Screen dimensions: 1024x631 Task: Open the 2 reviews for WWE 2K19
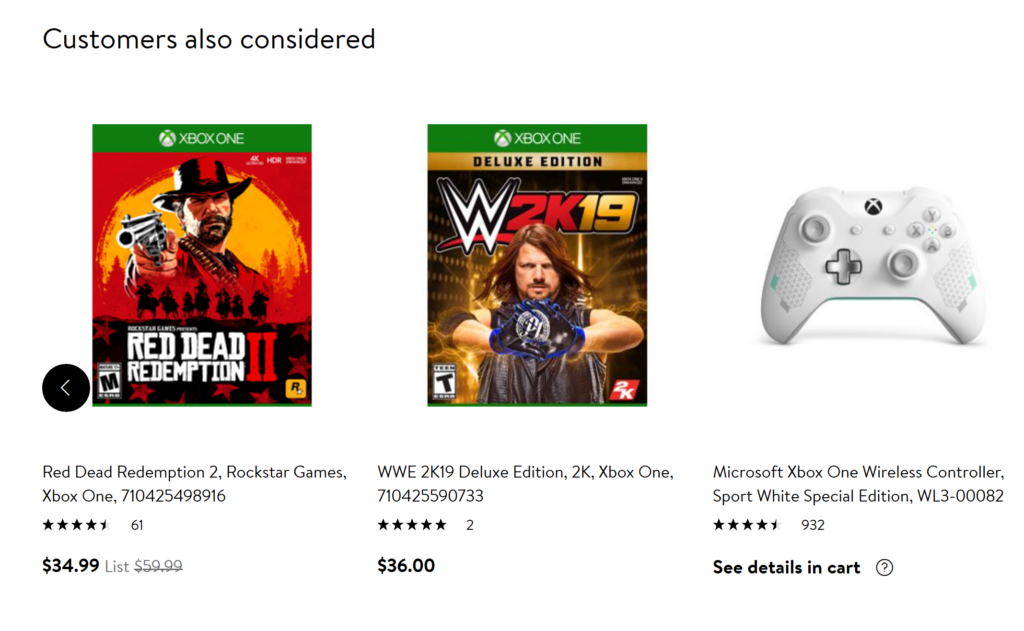click(x=469, y=523)
